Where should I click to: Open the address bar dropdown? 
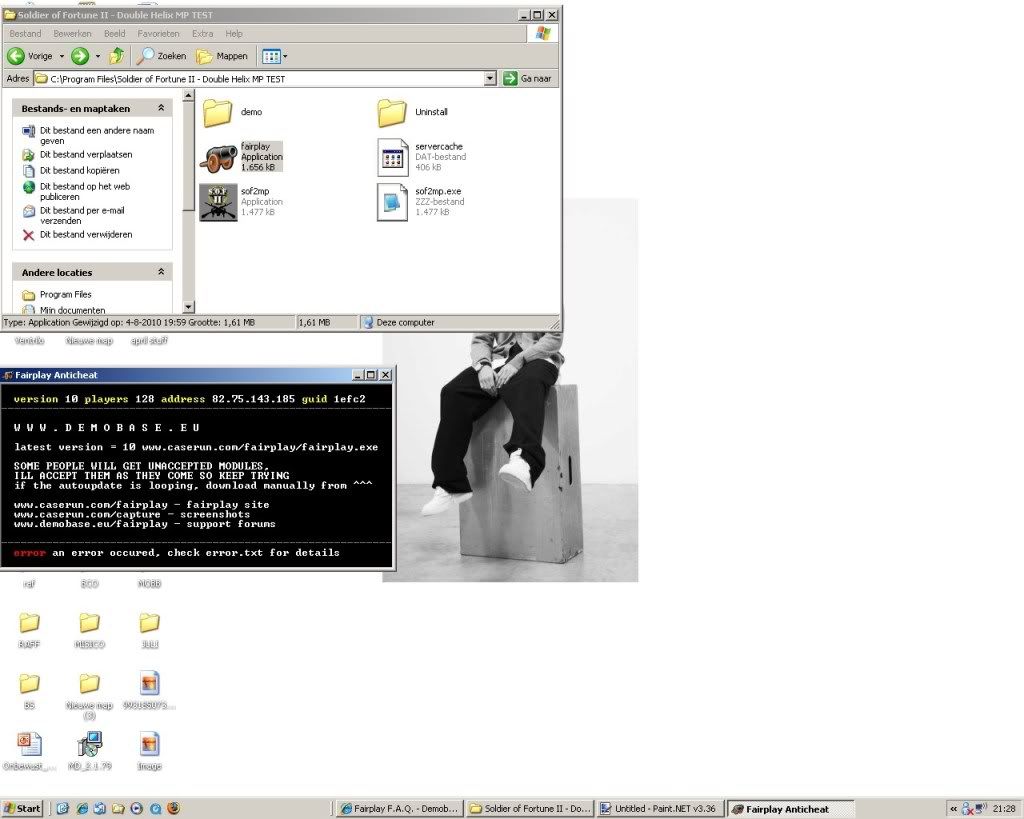coord(489,78)
